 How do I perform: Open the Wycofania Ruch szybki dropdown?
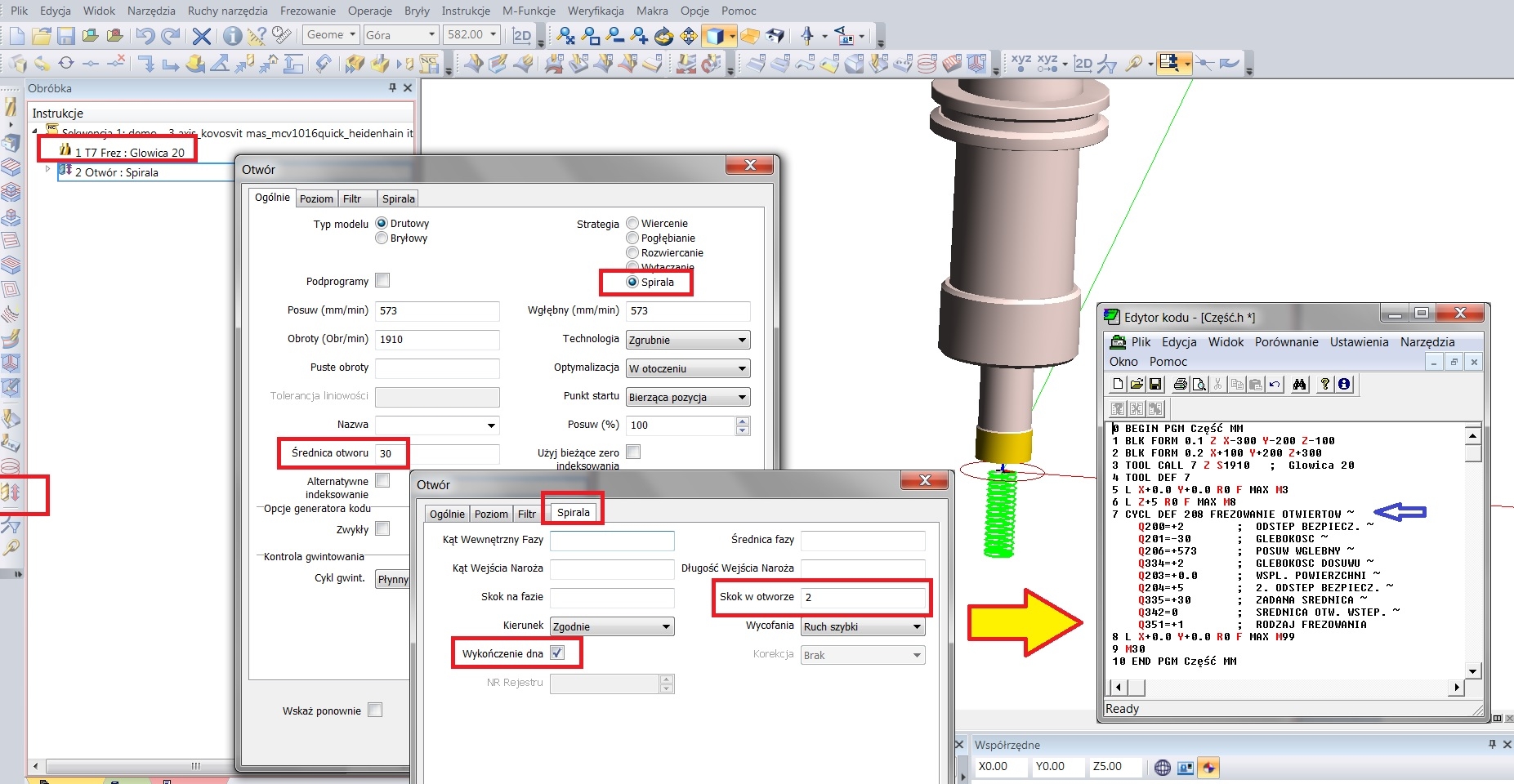click(863, 626)
